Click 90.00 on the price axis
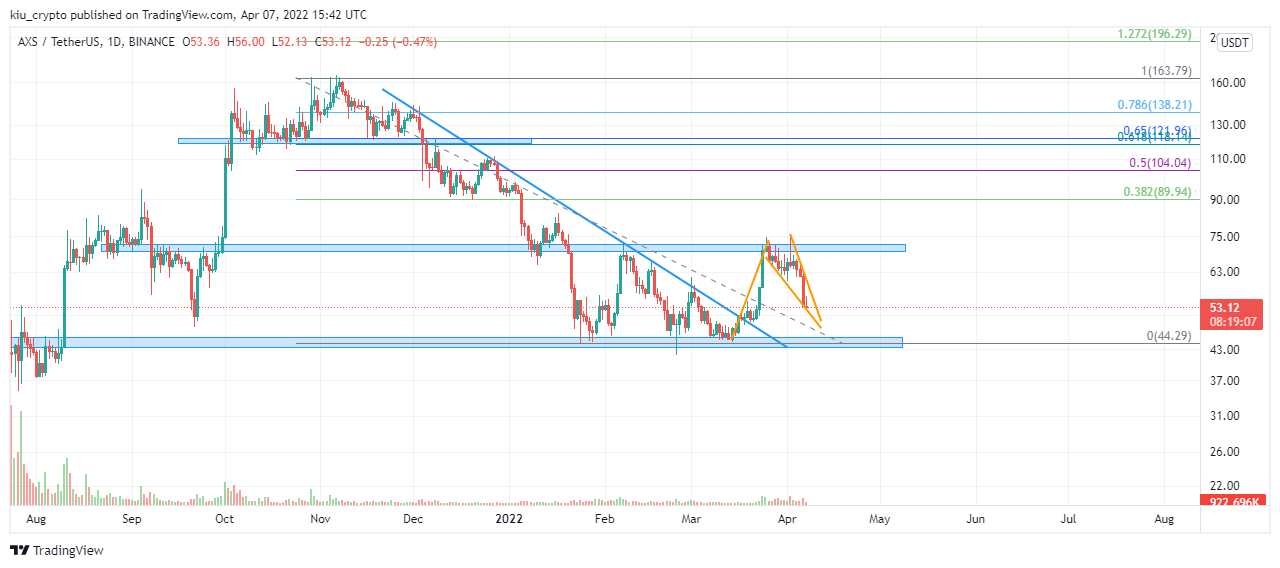The width and height of the screenshot is (1280, 568). (x=1226, y=200)
